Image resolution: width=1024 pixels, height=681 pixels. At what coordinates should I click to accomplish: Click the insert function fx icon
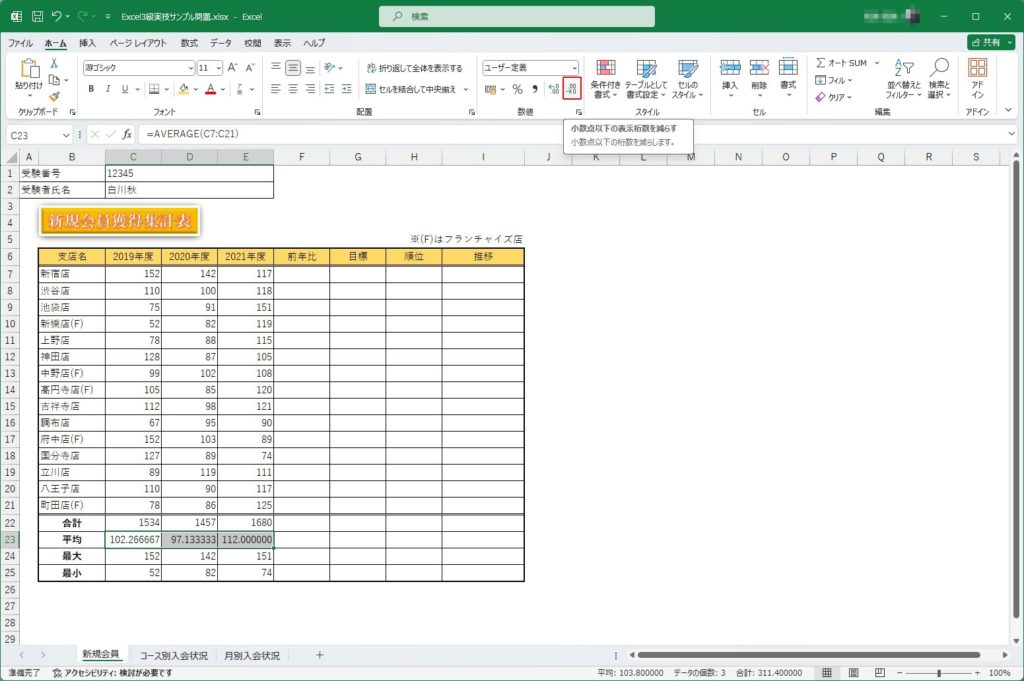coord(127,134)
